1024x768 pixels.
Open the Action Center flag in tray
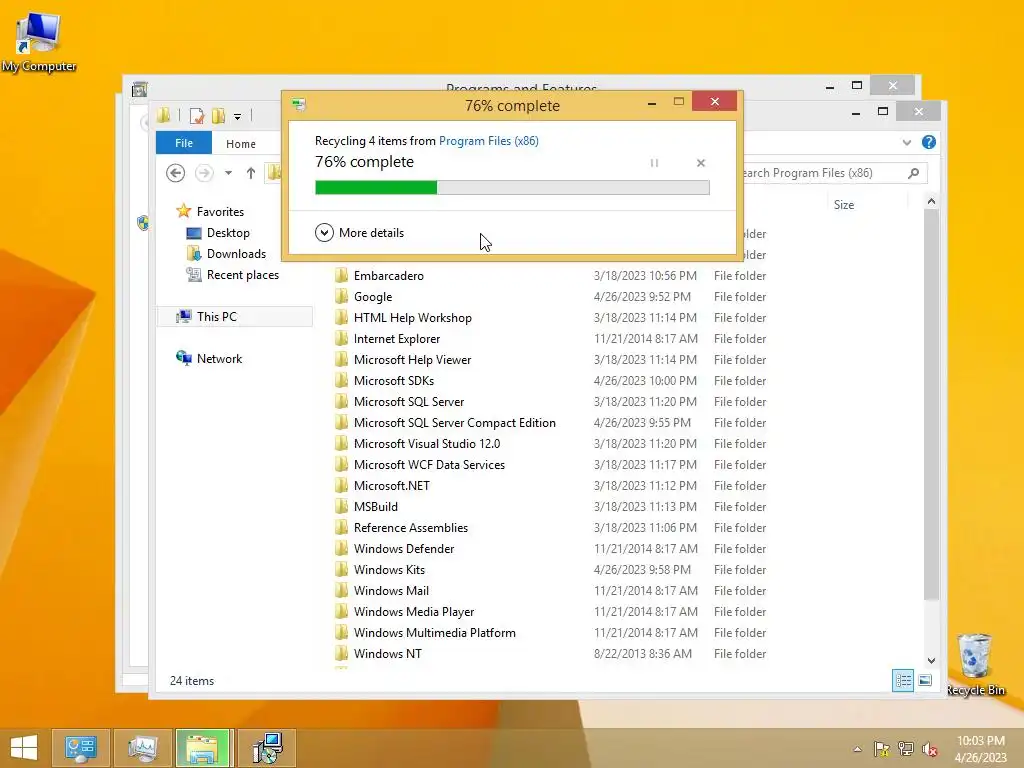pyautogui.click(x=881, y=749)
